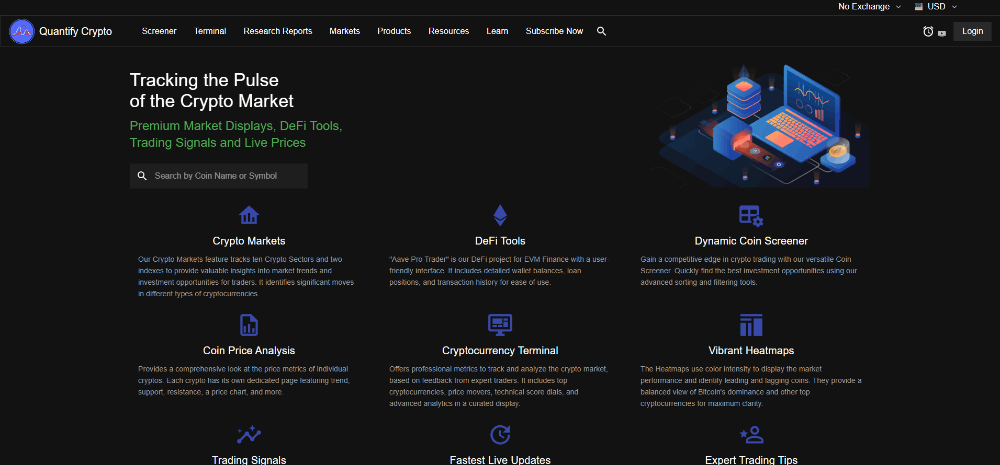Image resolution: width=1000 pixels, height=465 pixels.
Task: Open the Research Reports menu
Action: coord(277,31)
